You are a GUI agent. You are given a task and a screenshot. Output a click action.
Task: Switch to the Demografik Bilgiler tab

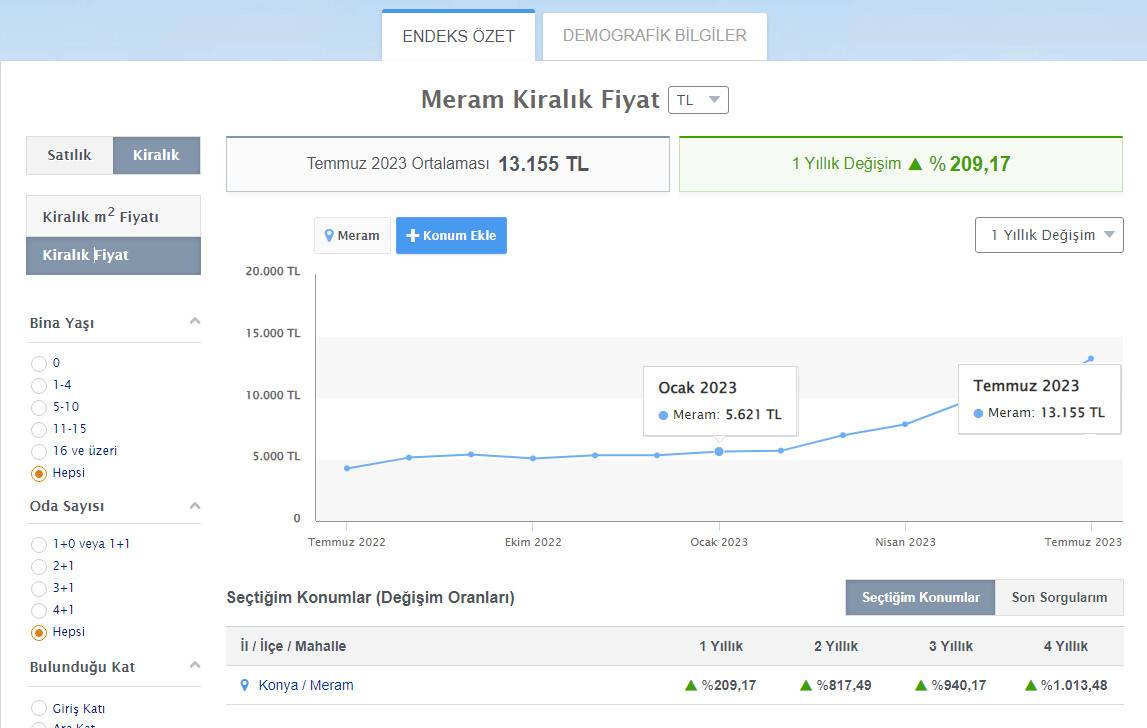[654, 36]
